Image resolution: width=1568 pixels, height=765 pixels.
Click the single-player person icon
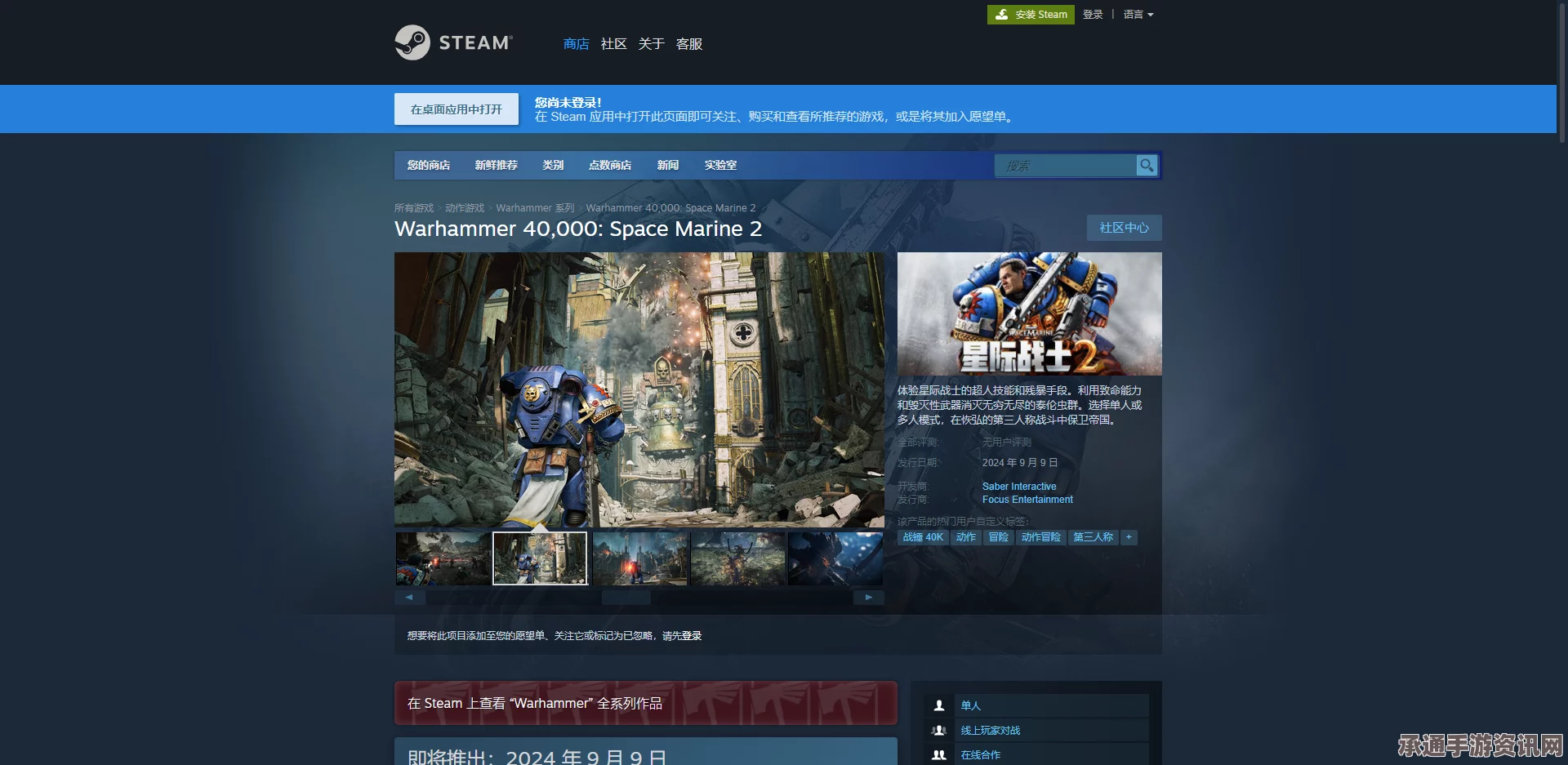pyautogui.click(x=939, y=705)
